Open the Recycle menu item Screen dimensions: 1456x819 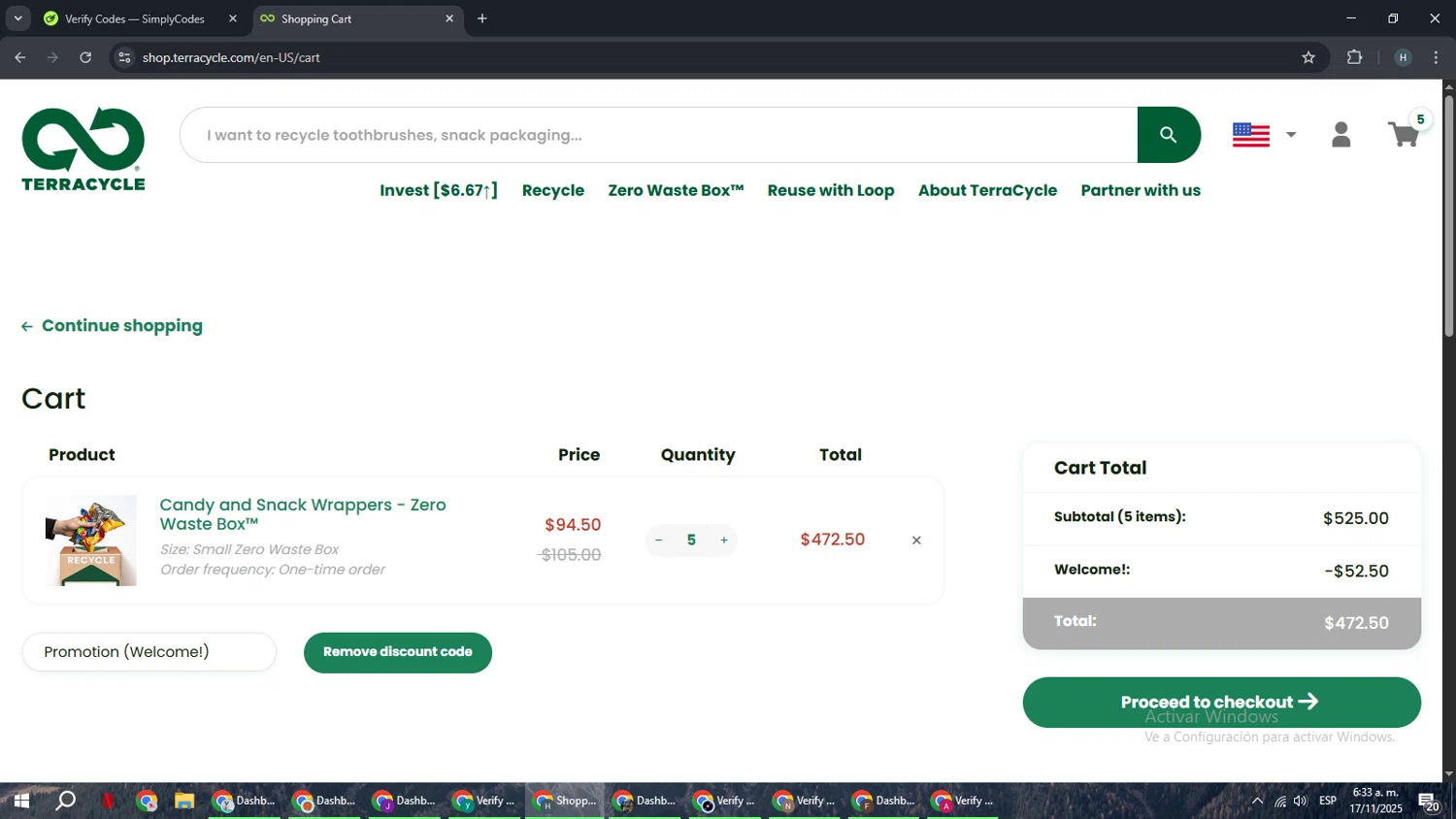pyautogui.click(x=553, y=190)
